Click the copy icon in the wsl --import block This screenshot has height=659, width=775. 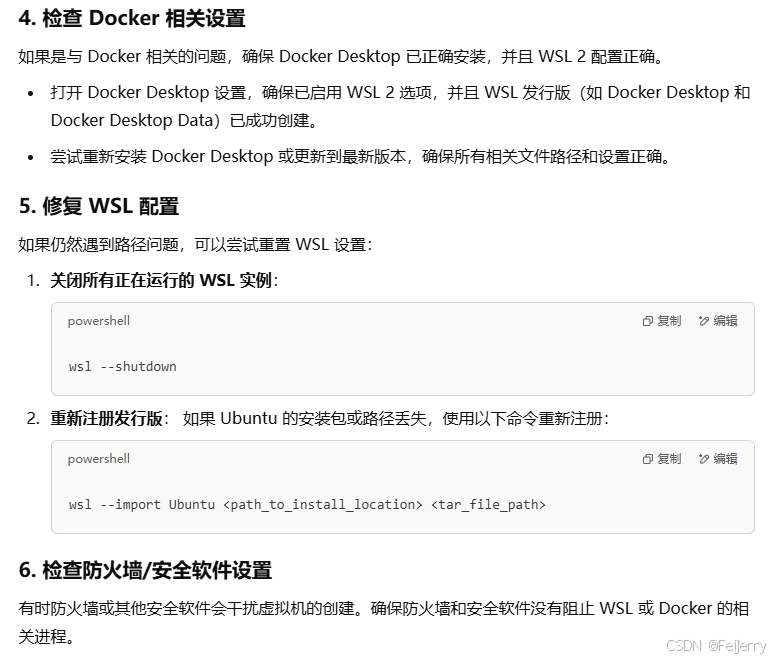point(647,459)
